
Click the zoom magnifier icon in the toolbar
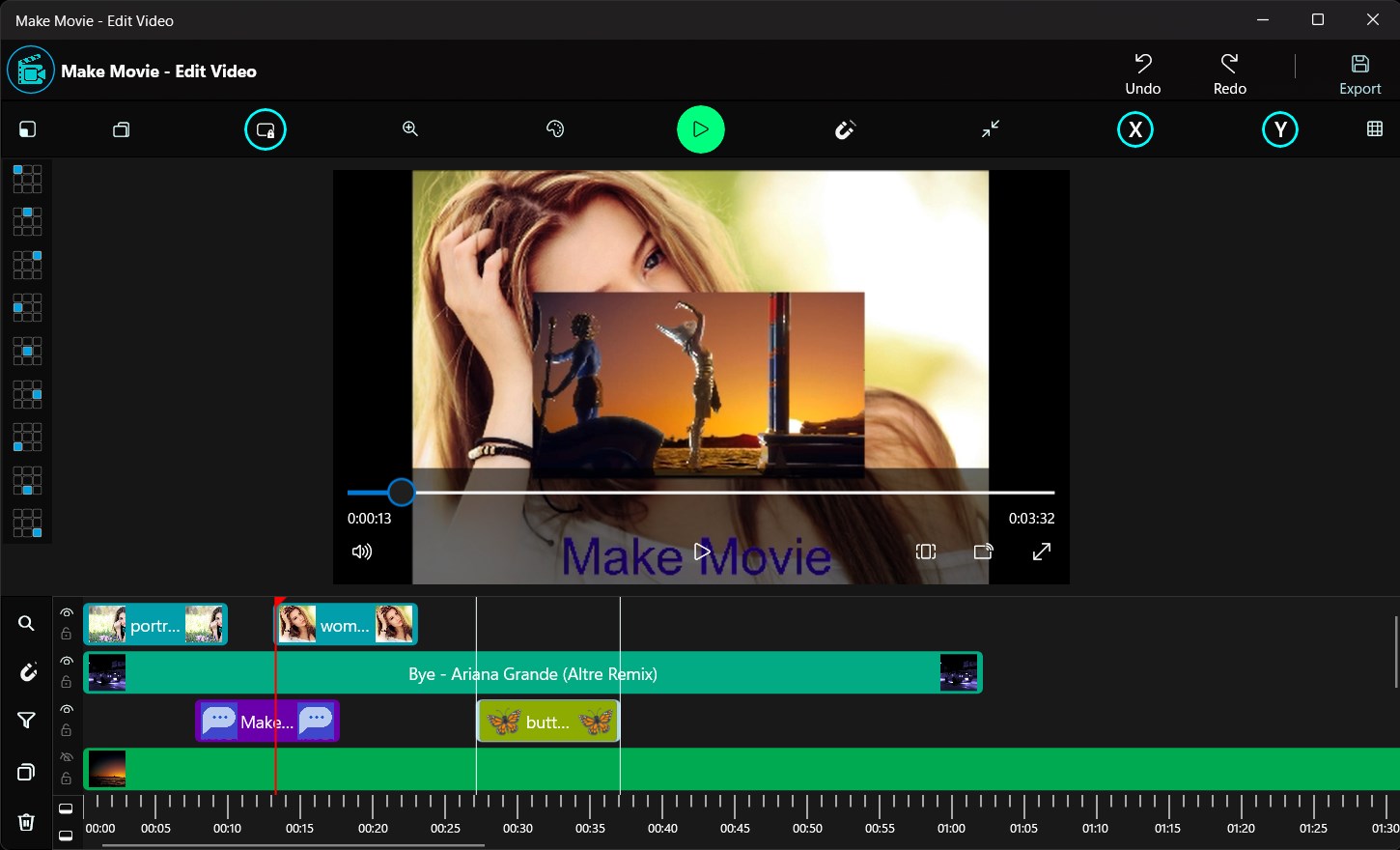409,128
